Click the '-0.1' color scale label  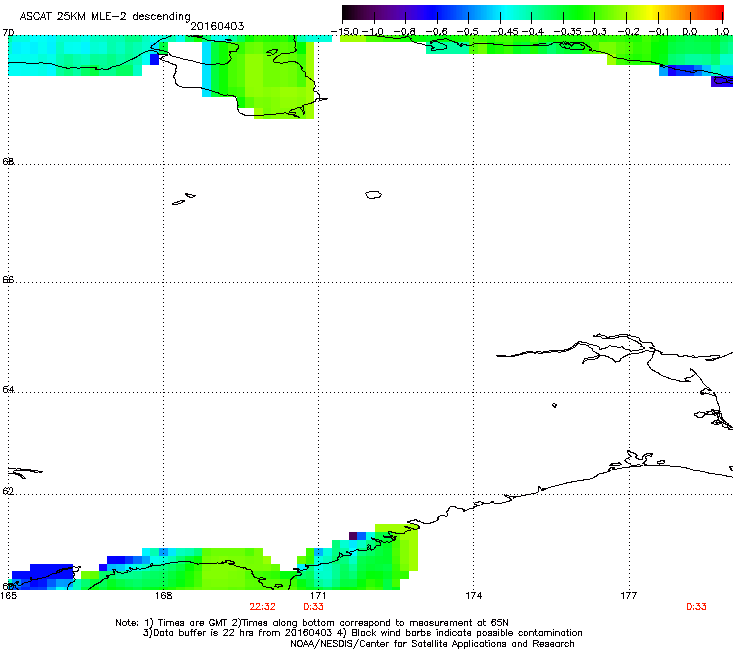(659, 32)
